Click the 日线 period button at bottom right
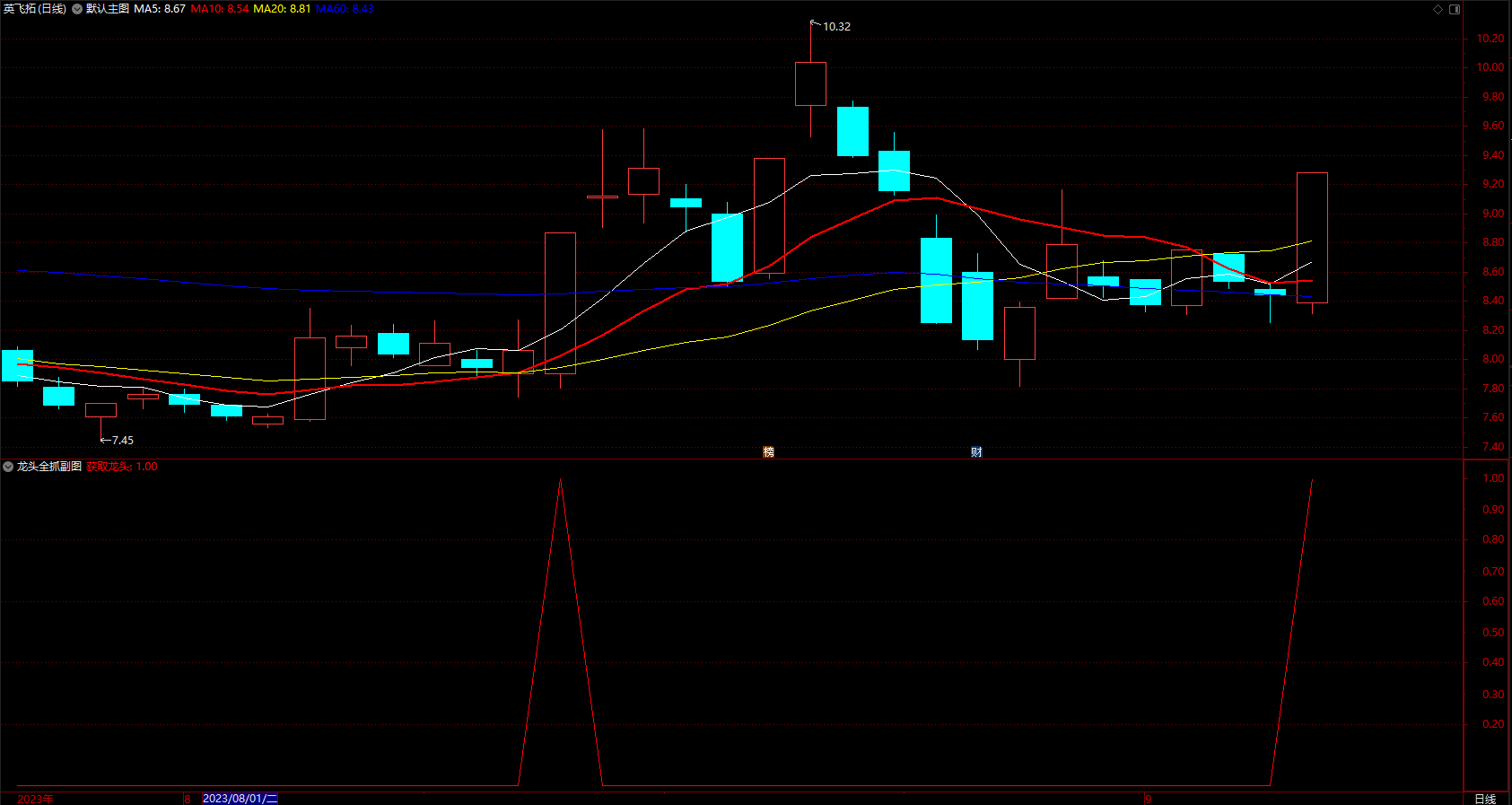 pos(1485,799)
